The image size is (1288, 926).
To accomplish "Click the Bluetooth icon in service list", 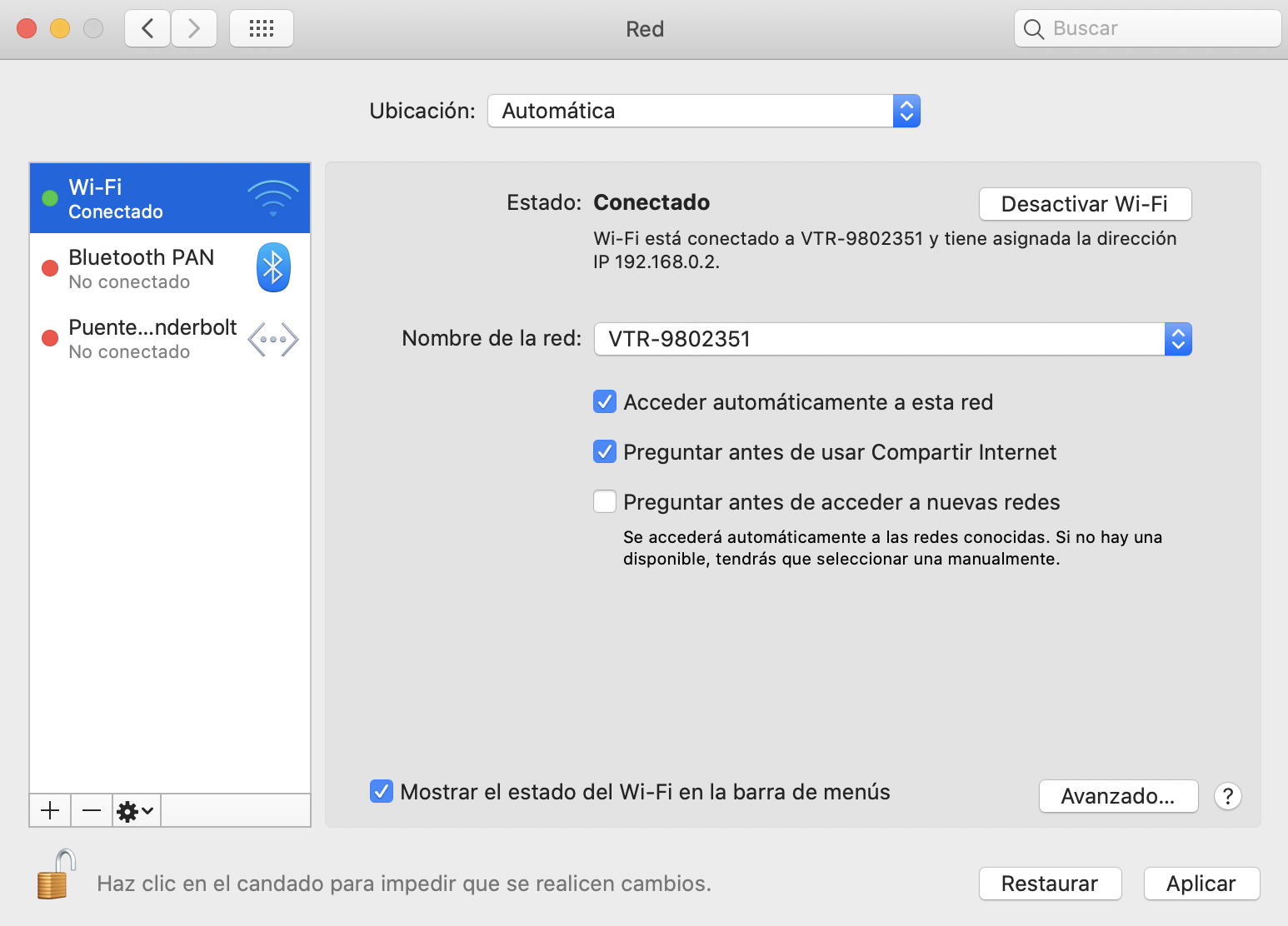I will click(273, 267).
